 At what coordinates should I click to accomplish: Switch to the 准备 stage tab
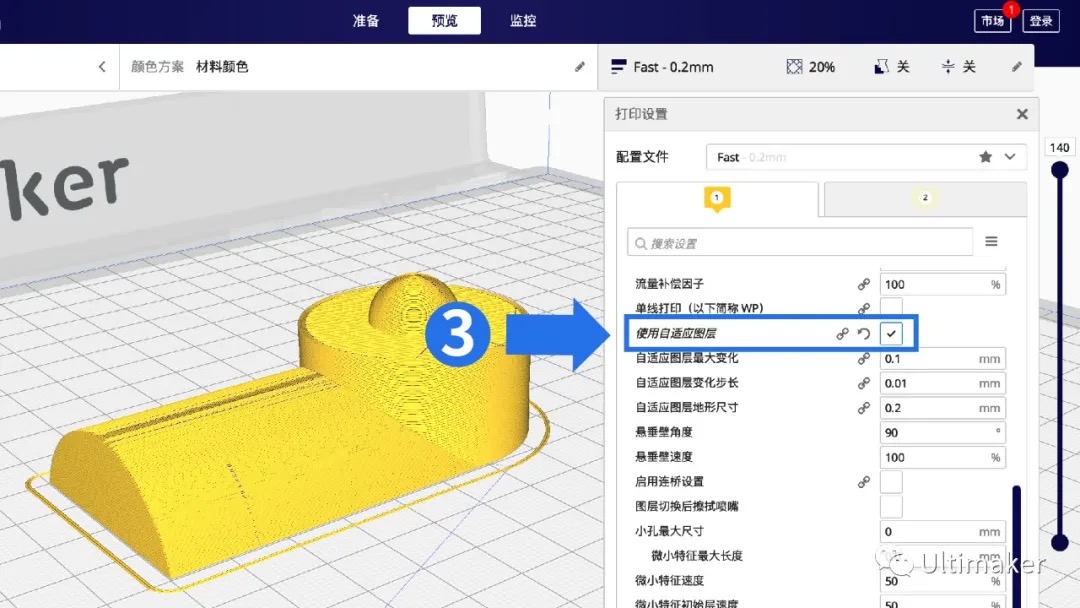366,21
